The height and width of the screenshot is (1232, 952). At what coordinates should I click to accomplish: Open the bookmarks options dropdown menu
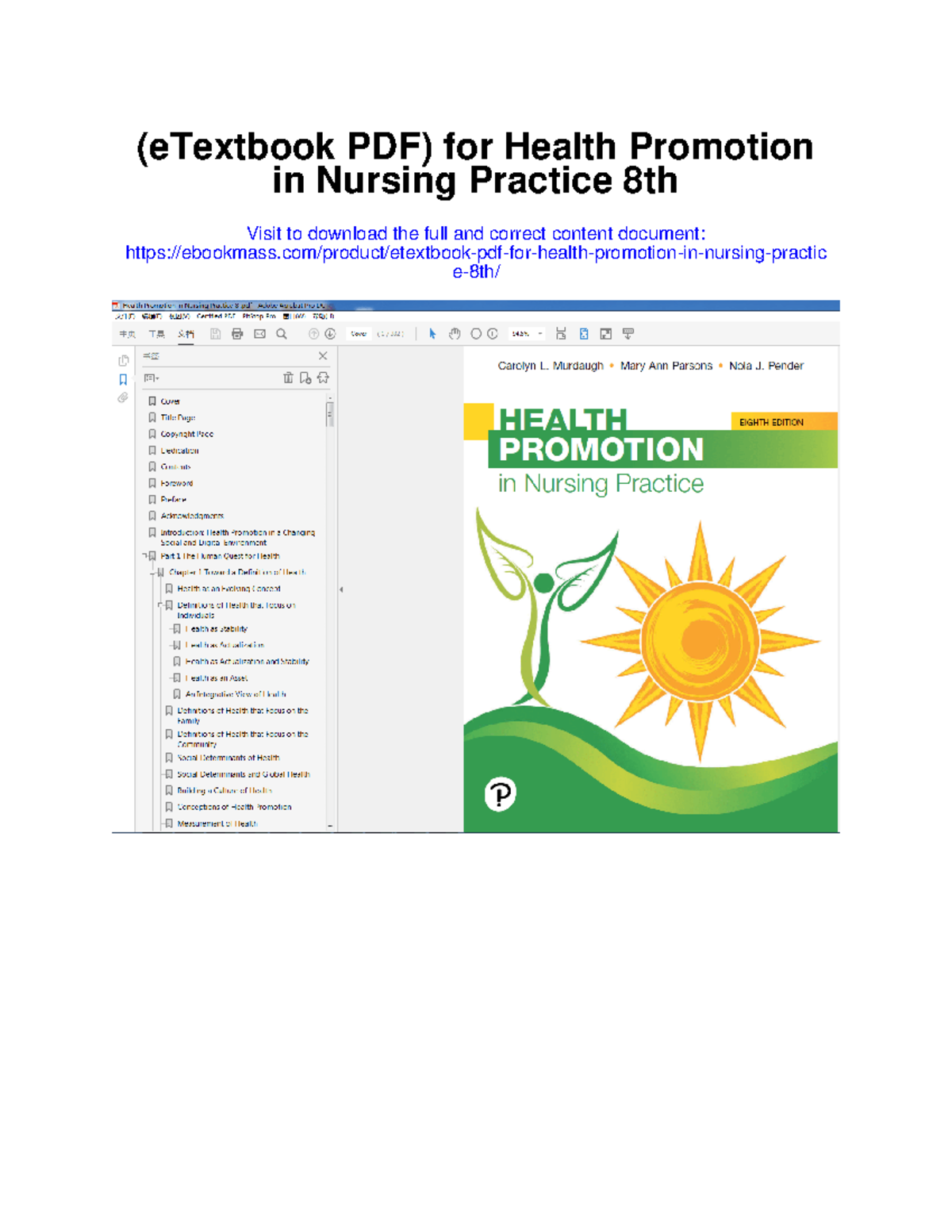pos(152,378)
